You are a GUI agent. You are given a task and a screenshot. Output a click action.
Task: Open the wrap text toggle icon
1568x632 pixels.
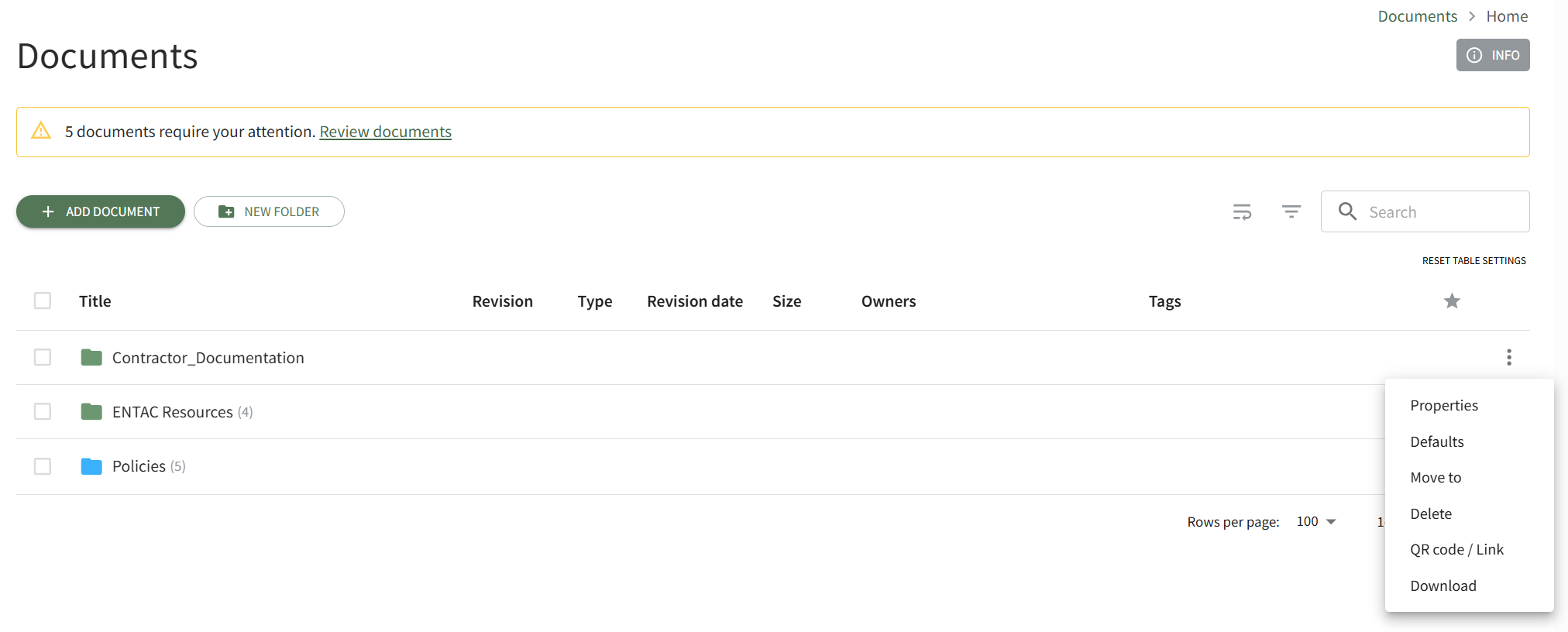1242,211
